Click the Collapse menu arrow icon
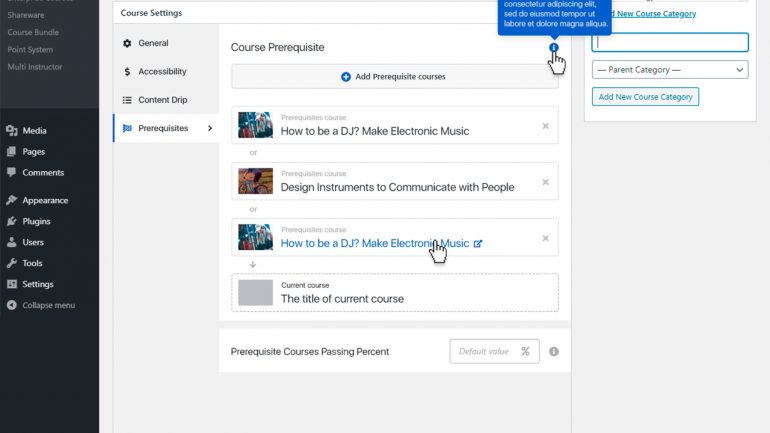The height and width of the screenshot is (433, 770). click(12, 305)
